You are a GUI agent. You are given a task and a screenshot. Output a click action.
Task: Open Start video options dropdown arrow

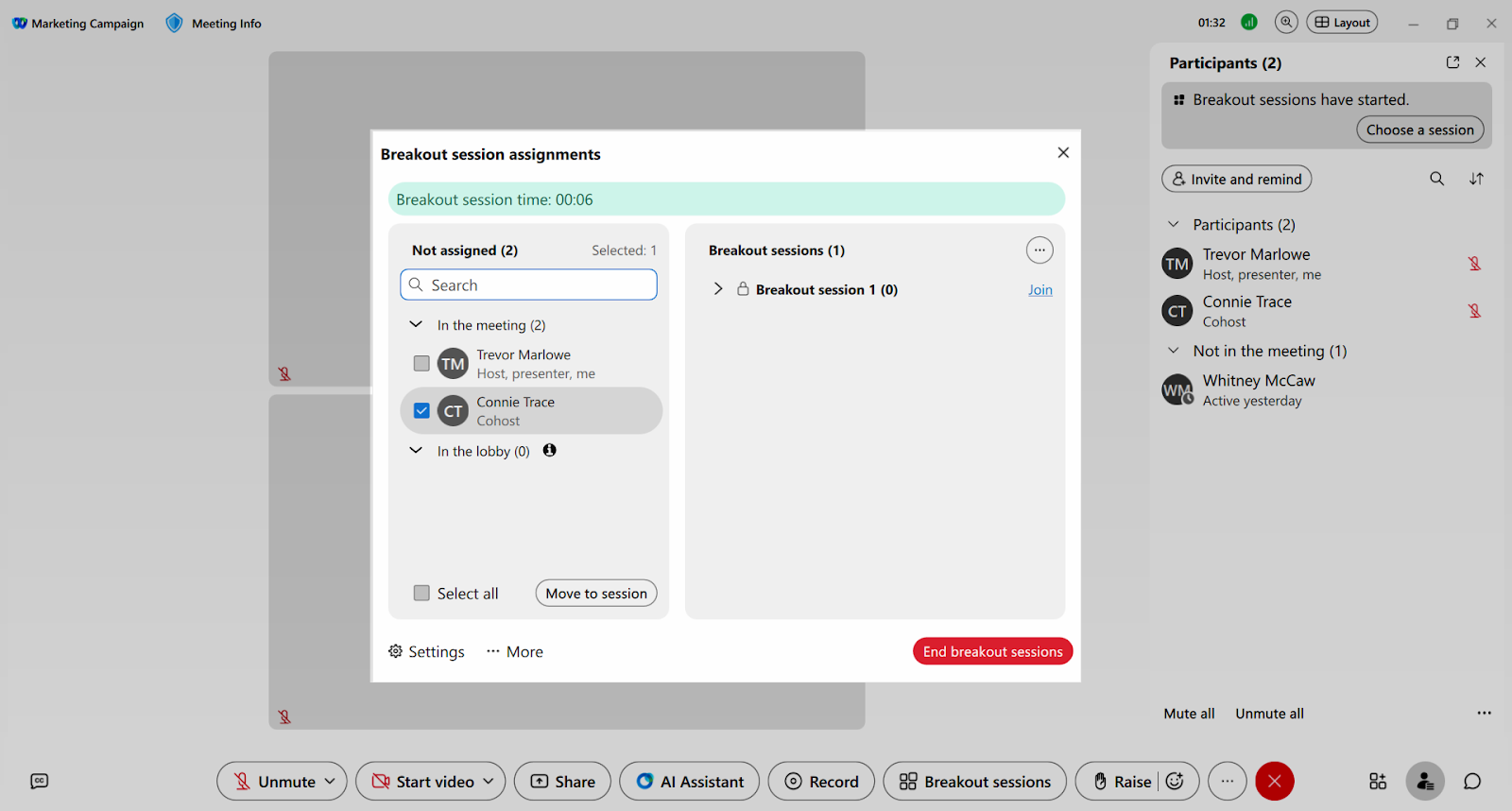coord(489,781)
